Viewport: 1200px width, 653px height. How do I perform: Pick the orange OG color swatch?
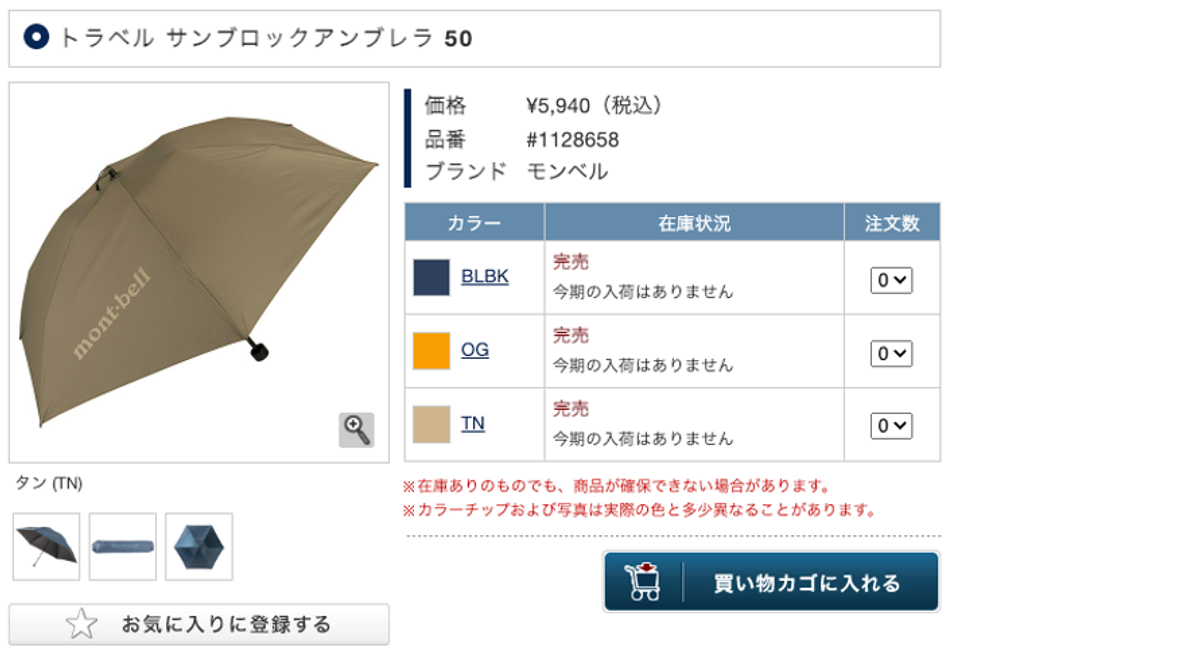tap(432, 351)
